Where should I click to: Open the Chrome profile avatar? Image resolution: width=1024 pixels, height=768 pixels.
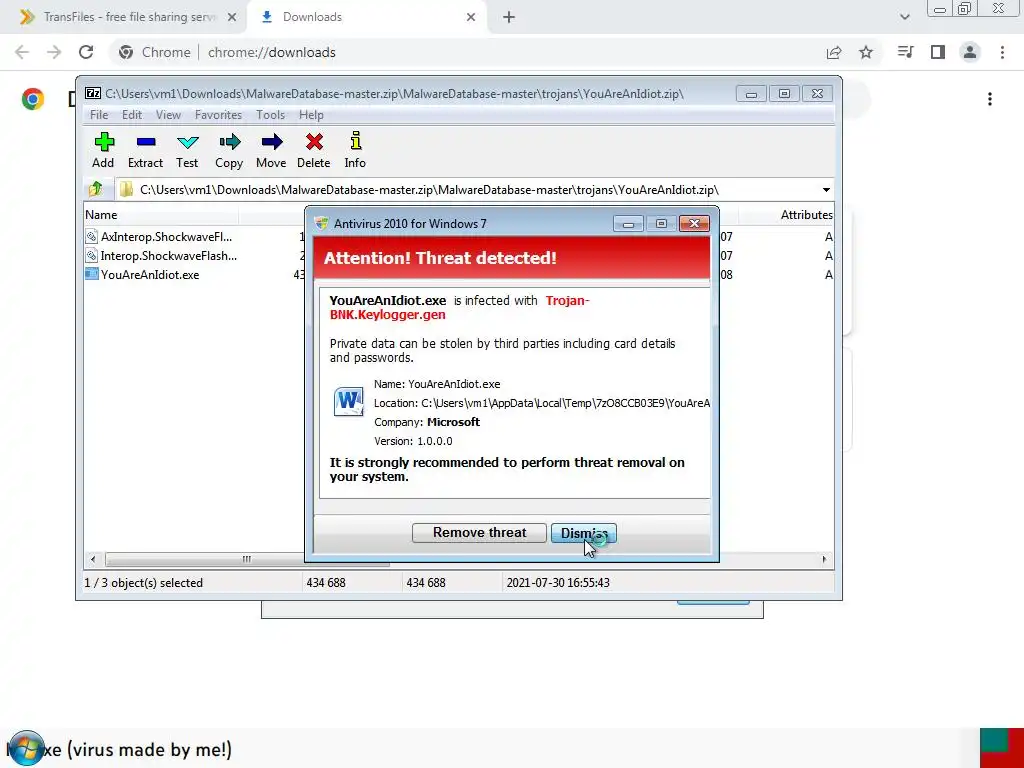(970, 52)
